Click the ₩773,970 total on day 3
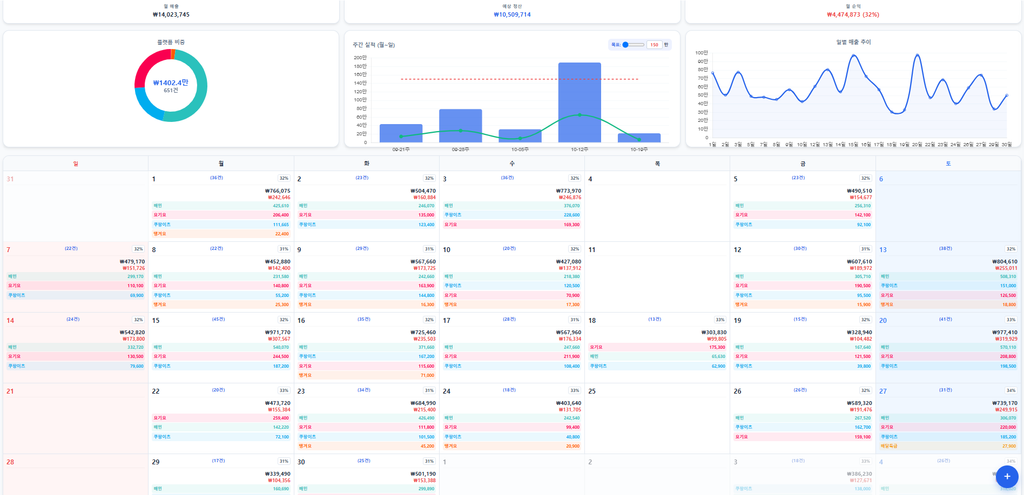This screenshot has width=1024, height=495. click(x=569, y=191)
